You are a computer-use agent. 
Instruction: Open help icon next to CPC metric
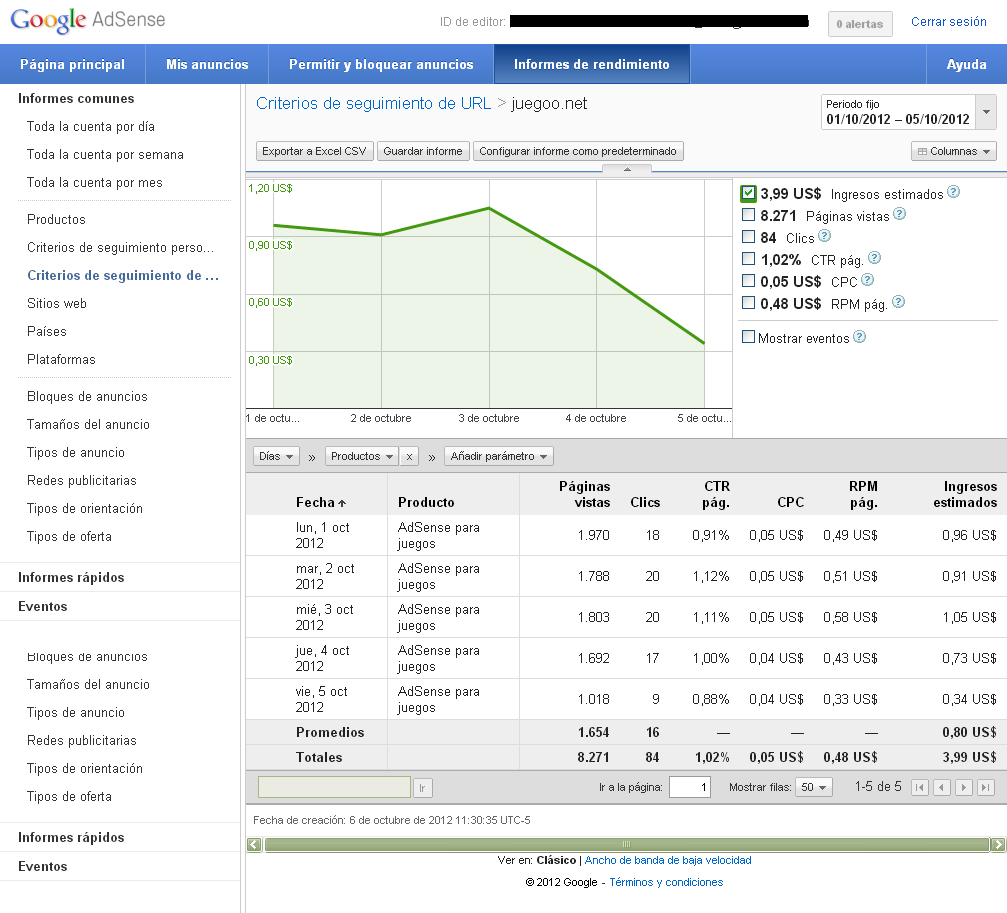(868, 279)
